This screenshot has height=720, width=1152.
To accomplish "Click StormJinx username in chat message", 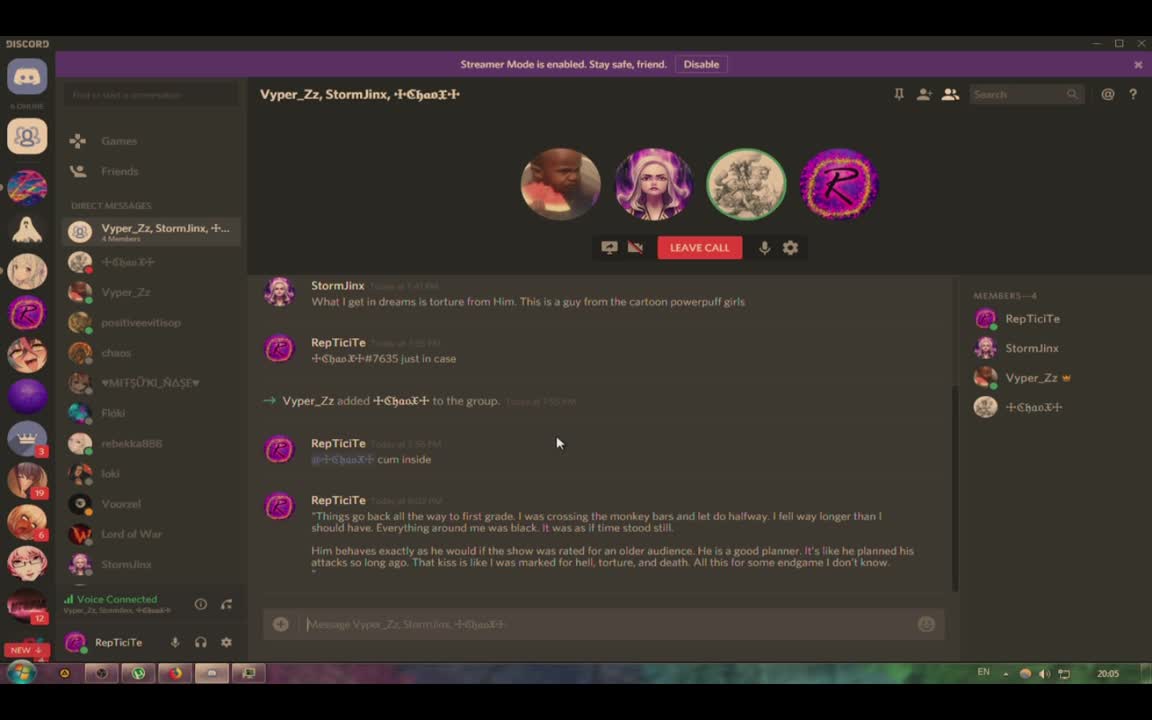I will [337, 286].
